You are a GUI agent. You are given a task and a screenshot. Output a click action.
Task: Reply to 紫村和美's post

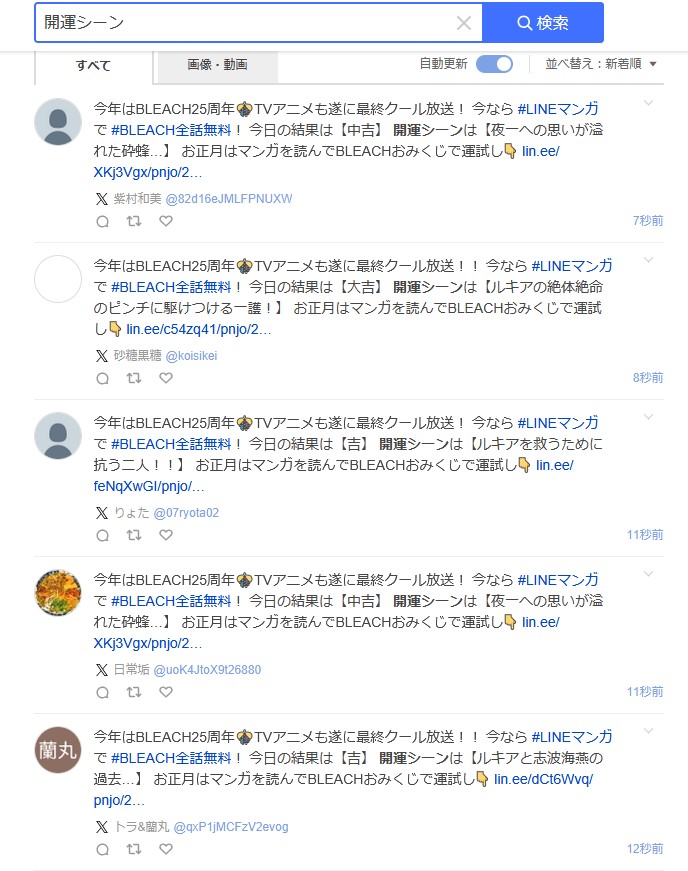coord(102,221)
